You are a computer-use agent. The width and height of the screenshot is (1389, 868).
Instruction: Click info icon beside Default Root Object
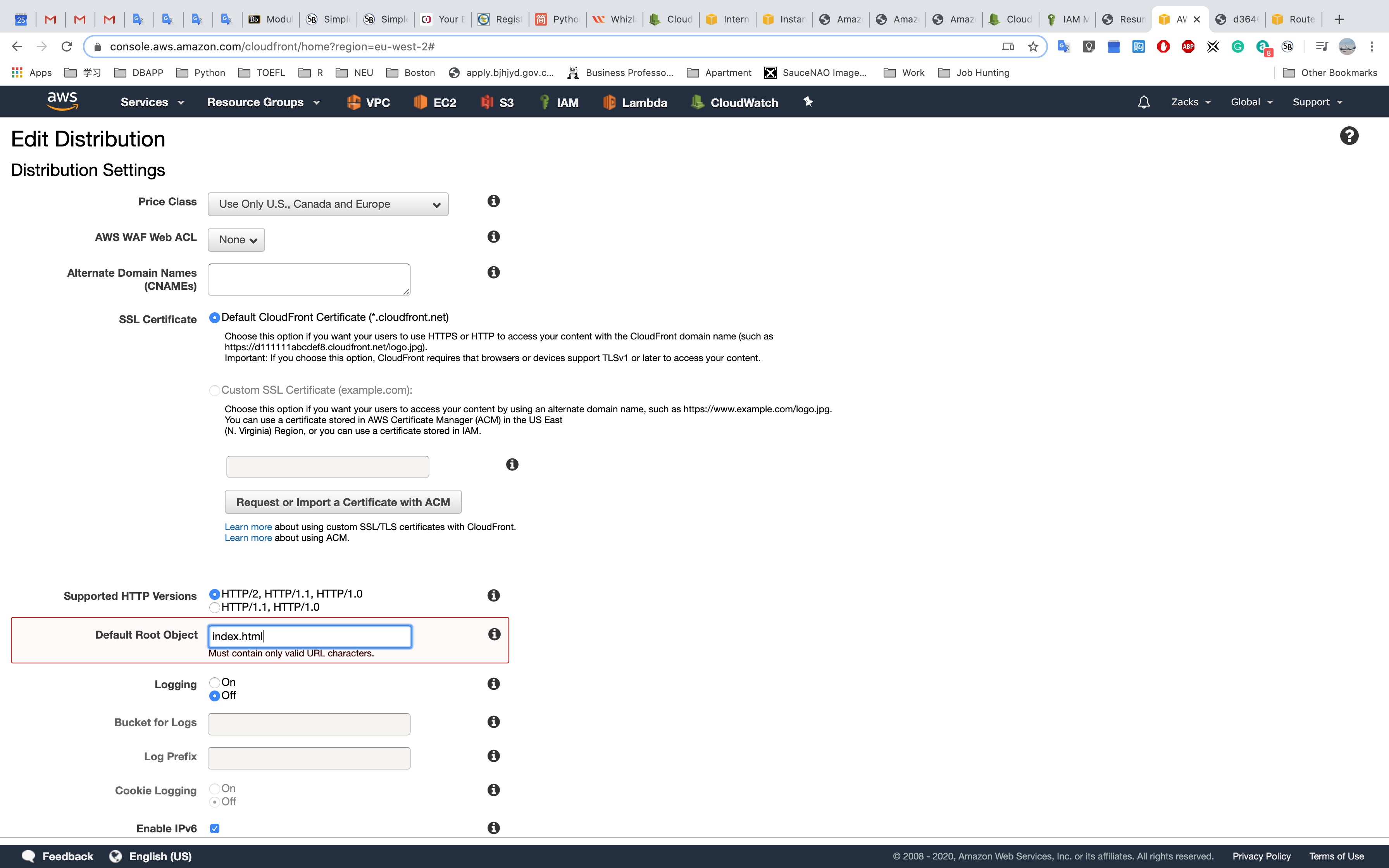[494, 634]
